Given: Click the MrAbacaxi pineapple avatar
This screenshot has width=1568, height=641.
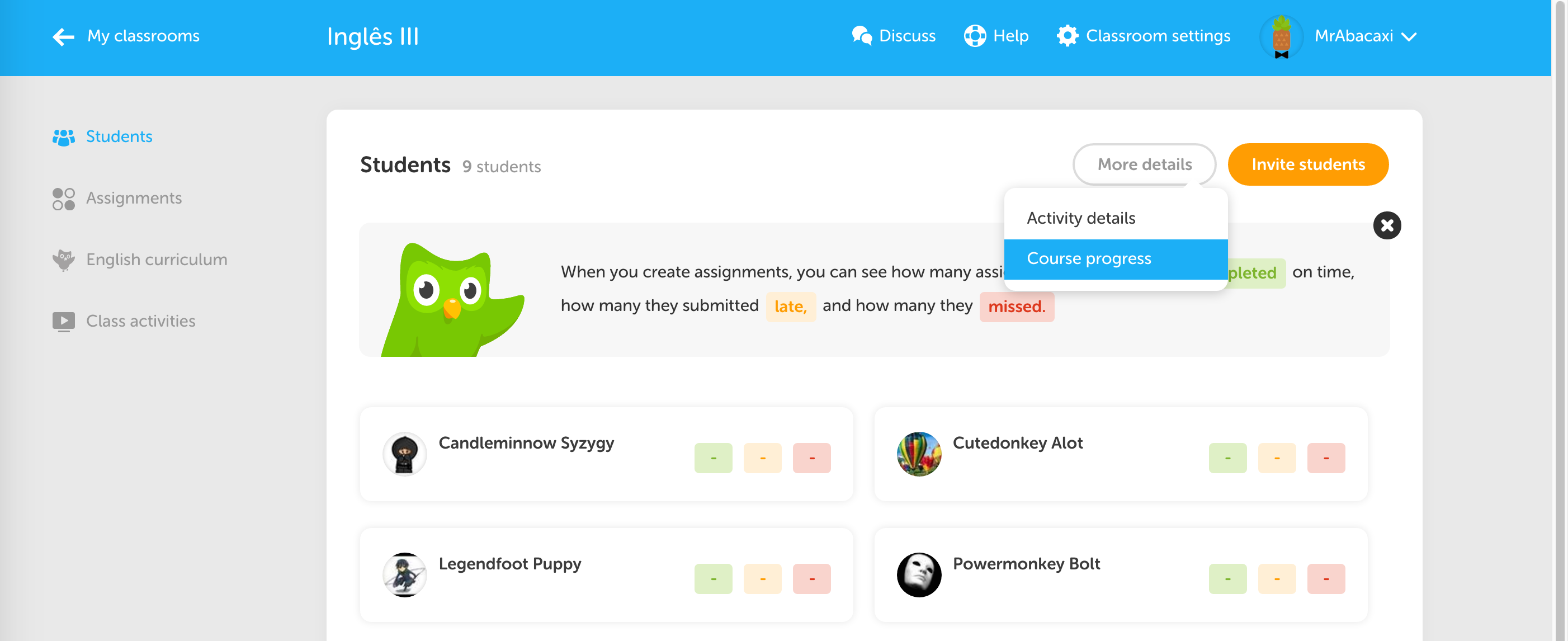Looking at the screenshot, I should tap(1281, 37).
